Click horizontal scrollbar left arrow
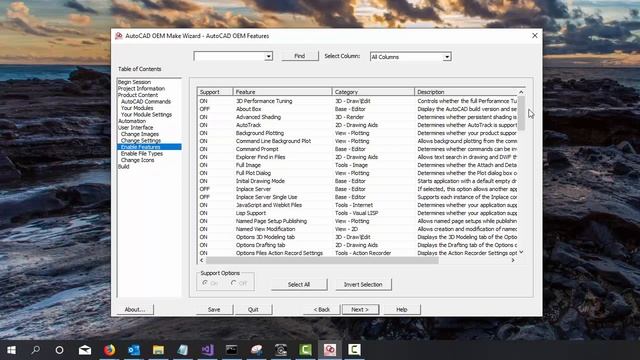Screen dimensions: 640x360 202,260
